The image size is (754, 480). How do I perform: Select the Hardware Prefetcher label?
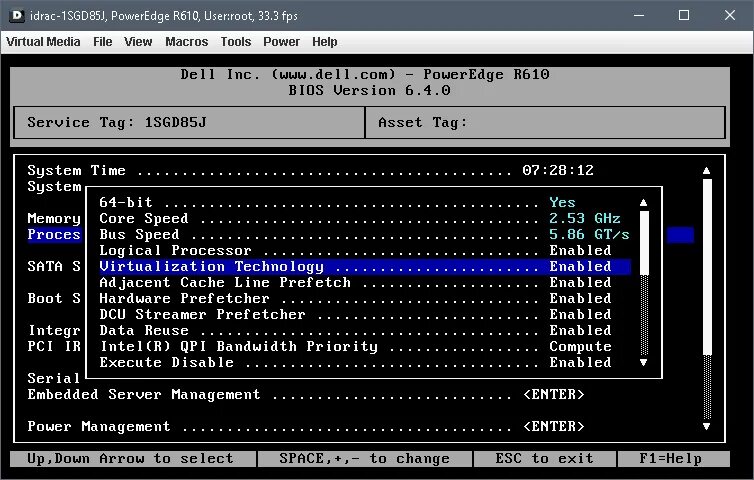click(x=184, y=298)
